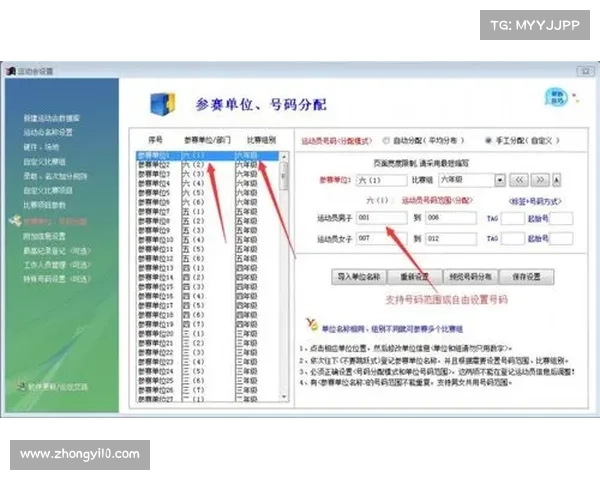This screenshot has height=480, width=600.
Task: Click the 参赛单位 name field showing 六(1)
Action: (382, 180)
